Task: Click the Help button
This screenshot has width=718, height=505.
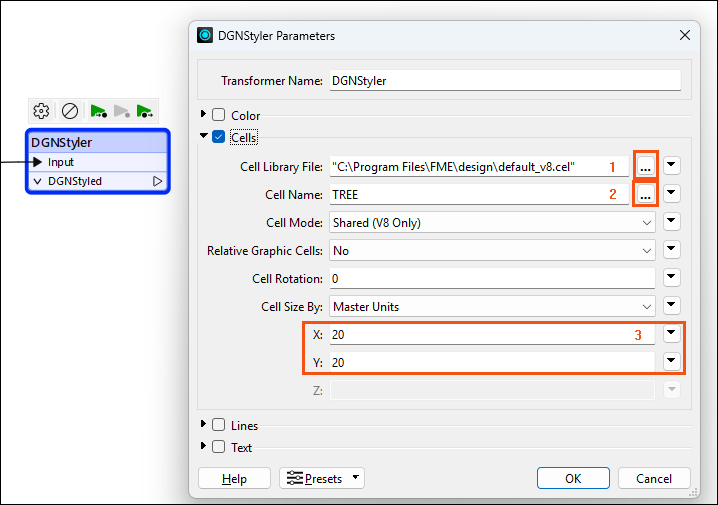Action: coord(234,478)
